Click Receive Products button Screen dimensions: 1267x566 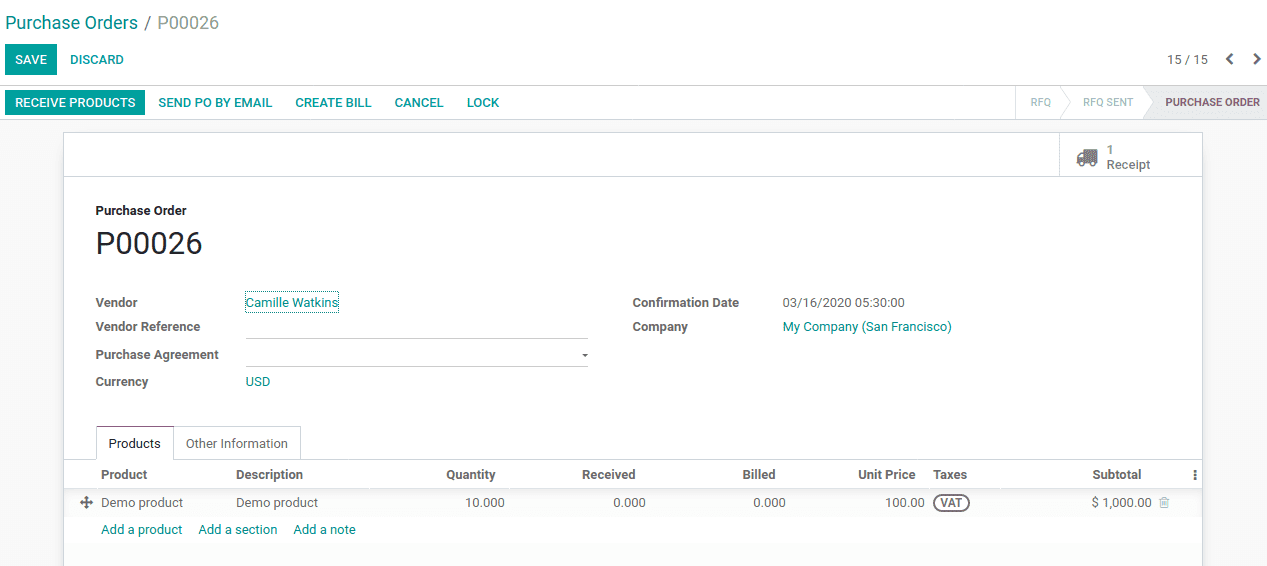pos(75,103)
